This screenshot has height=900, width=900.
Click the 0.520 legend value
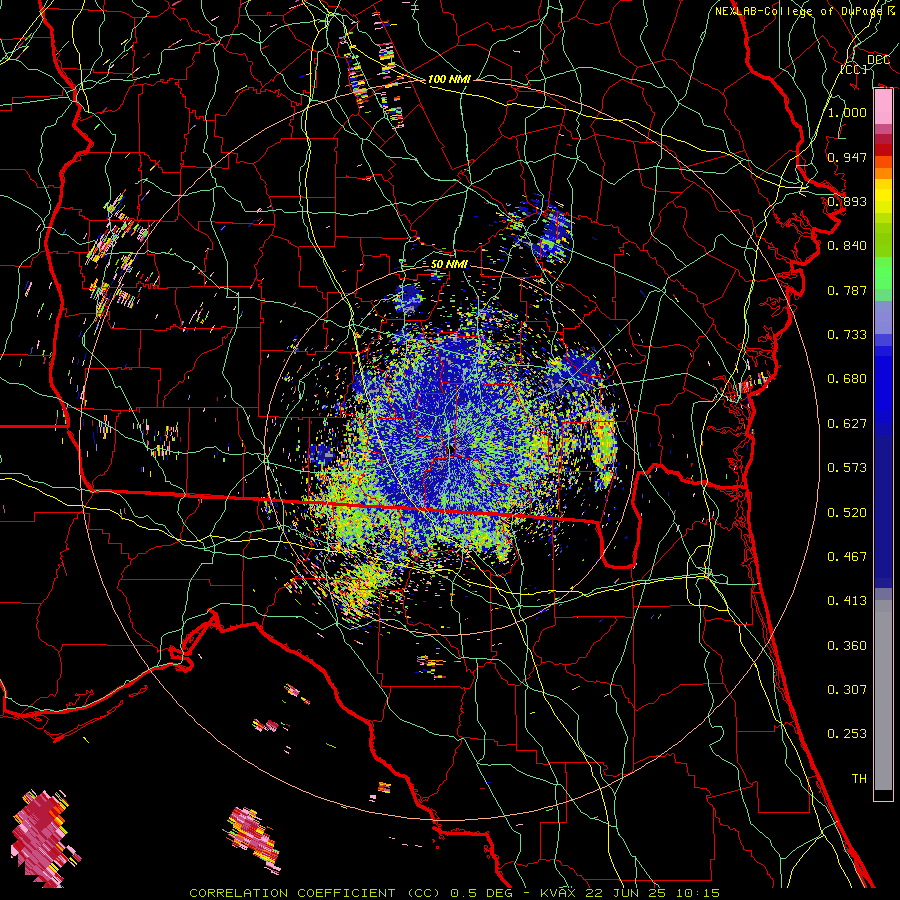tap(847, 513)
